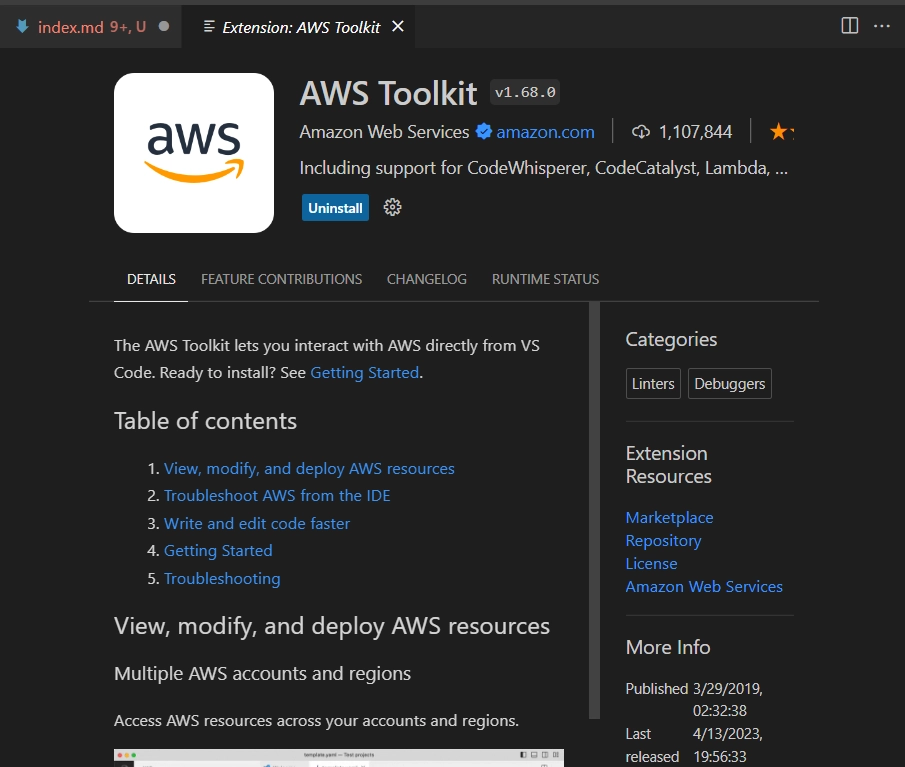
Task: Open the editor more actions ellipsis menu
Action: [x=881, y=26]
